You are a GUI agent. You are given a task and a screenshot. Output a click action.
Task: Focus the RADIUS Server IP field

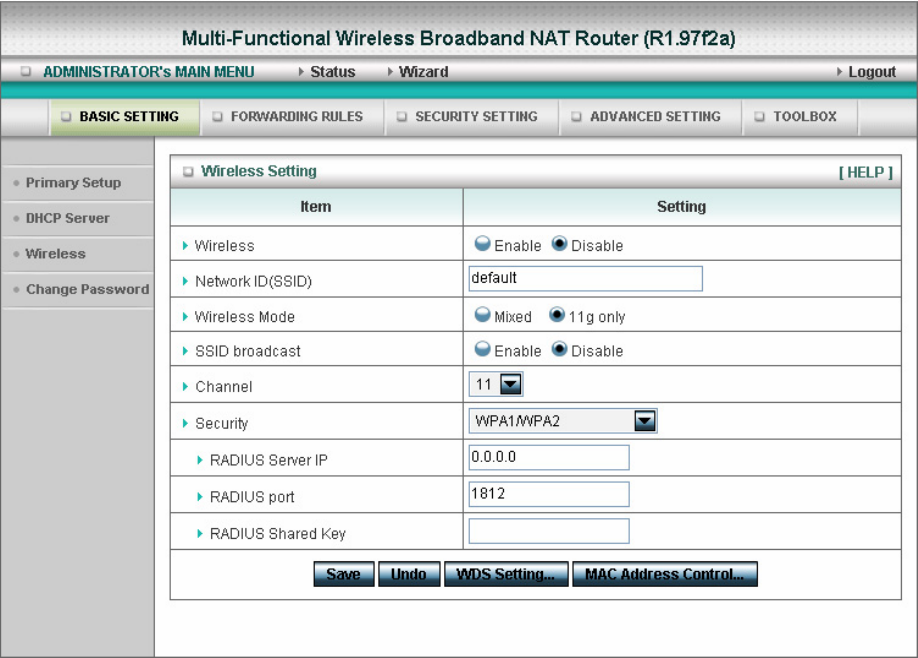tap(549, 457)
